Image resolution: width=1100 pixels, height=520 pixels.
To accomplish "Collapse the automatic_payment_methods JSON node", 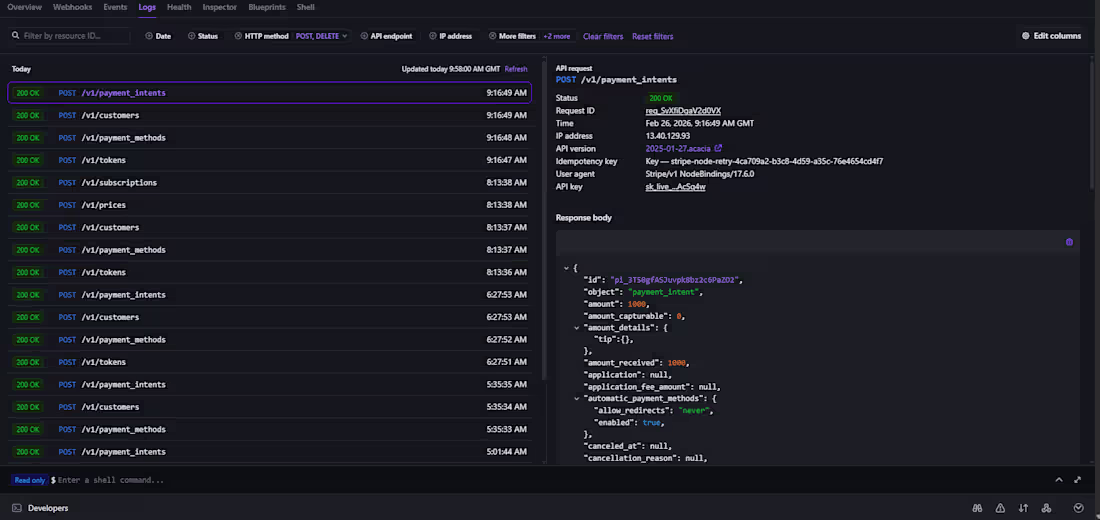I will pos(577,399).
